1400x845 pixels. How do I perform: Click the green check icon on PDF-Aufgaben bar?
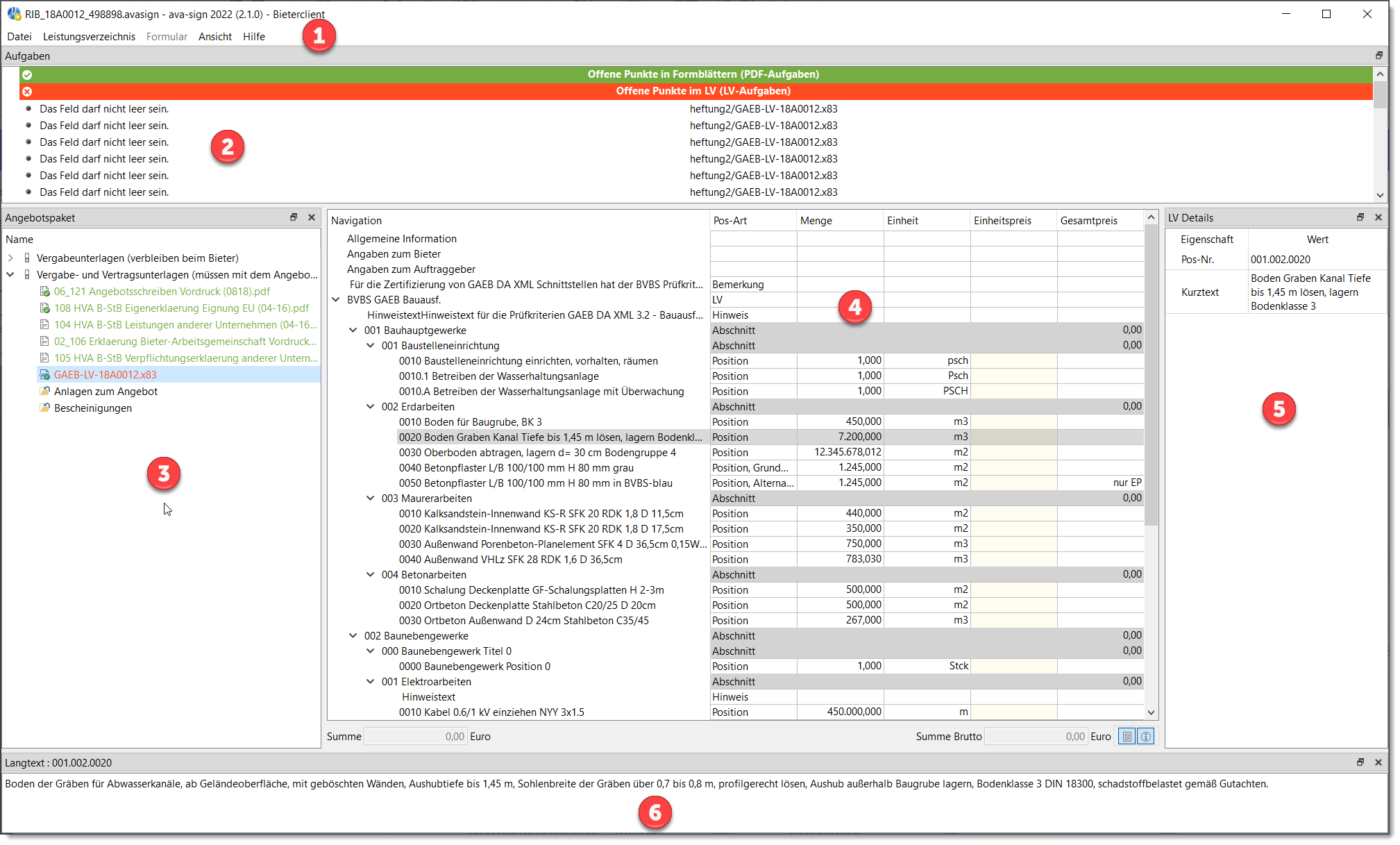pos(27,75)
